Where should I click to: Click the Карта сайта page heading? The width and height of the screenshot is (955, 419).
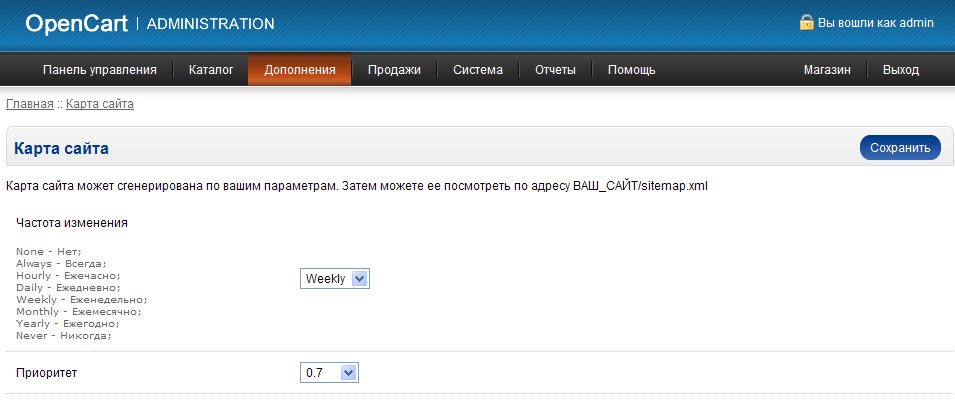(x=61, y=148)
